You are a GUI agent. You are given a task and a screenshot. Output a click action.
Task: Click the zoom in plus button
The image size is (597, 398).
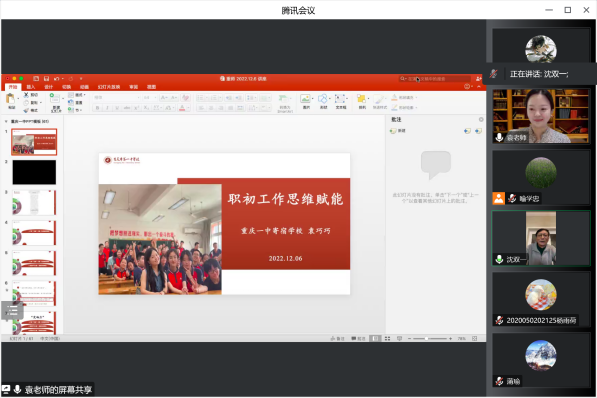coord(450,338)
